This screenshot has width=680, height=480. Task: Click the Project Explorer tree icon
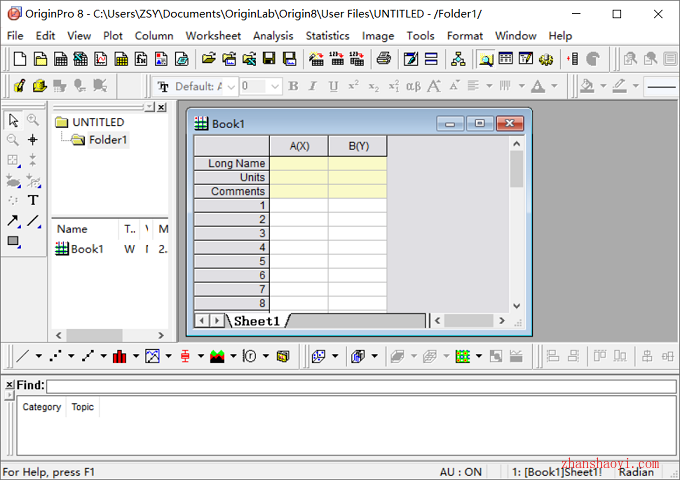point(458,59)
